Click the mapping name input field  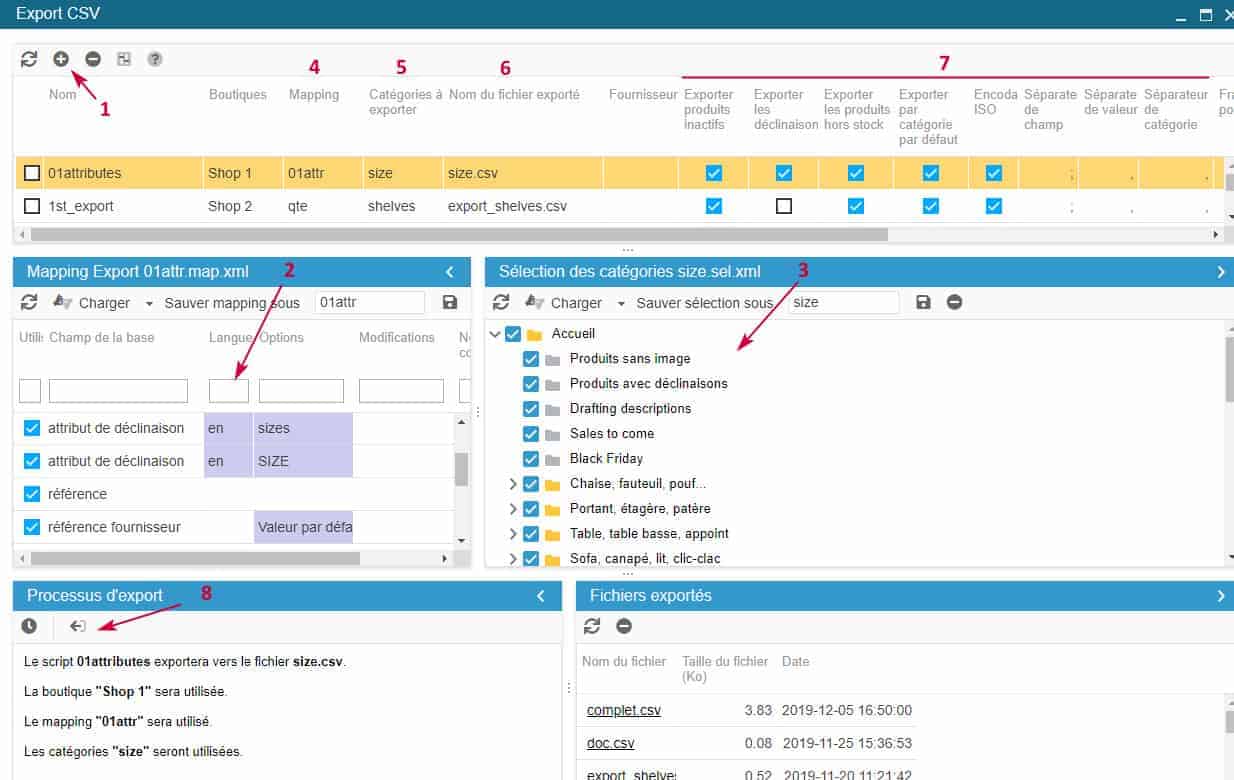pyautogui.click(x=369, y=302)
